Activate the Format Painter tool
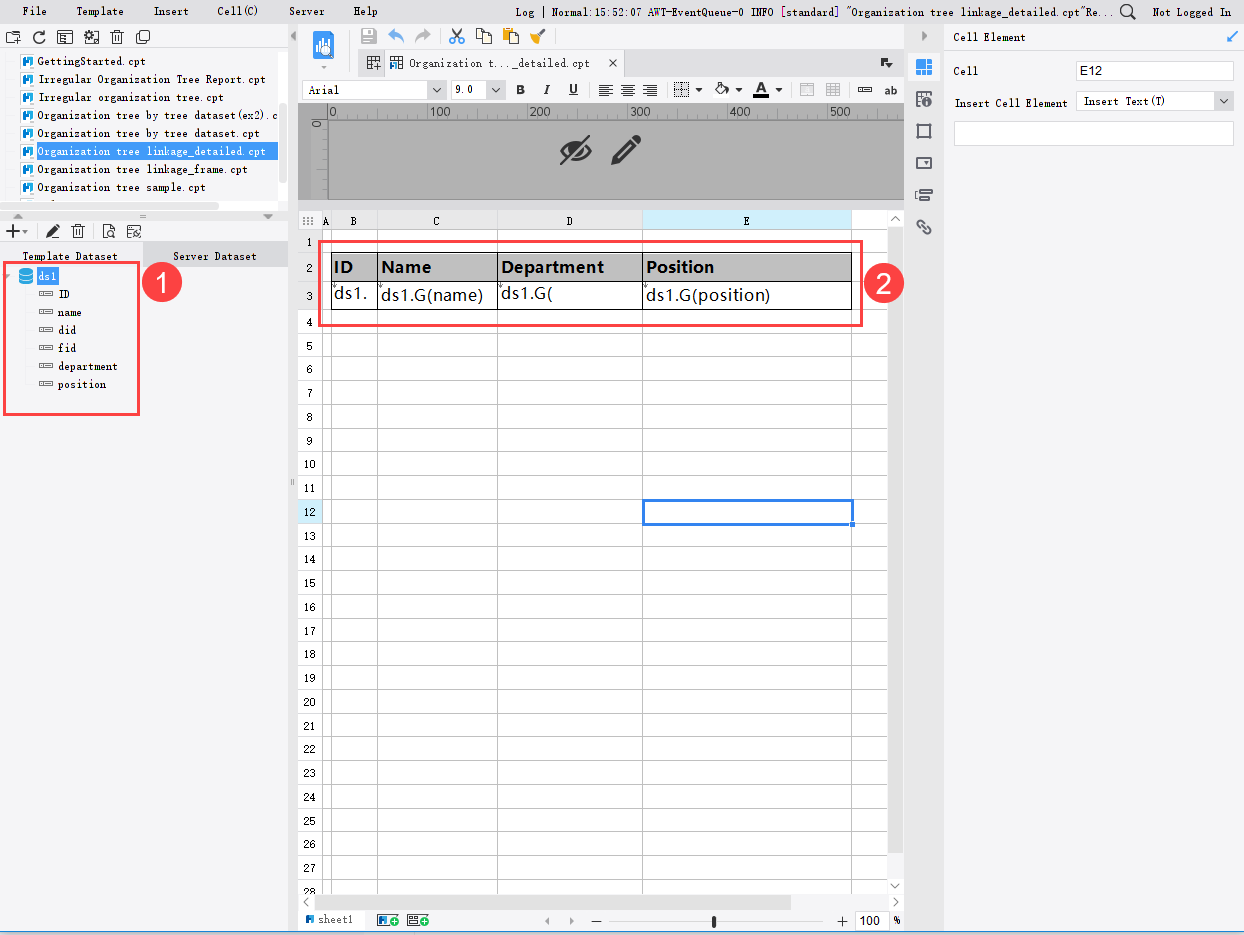The image size is (1244, 935). click(x=538, y=36)
